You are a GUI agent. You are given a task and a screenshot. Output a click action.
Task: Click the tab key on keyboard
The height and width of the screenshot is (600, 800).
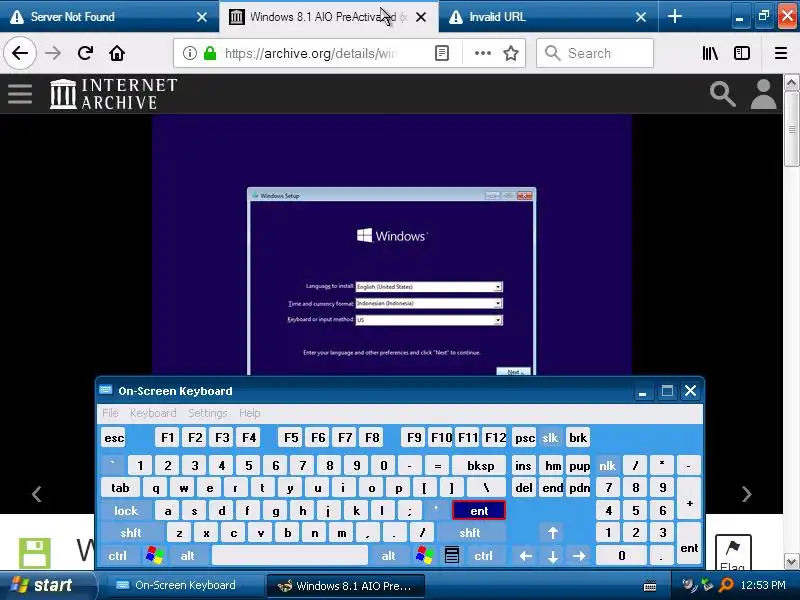[120, 488]
